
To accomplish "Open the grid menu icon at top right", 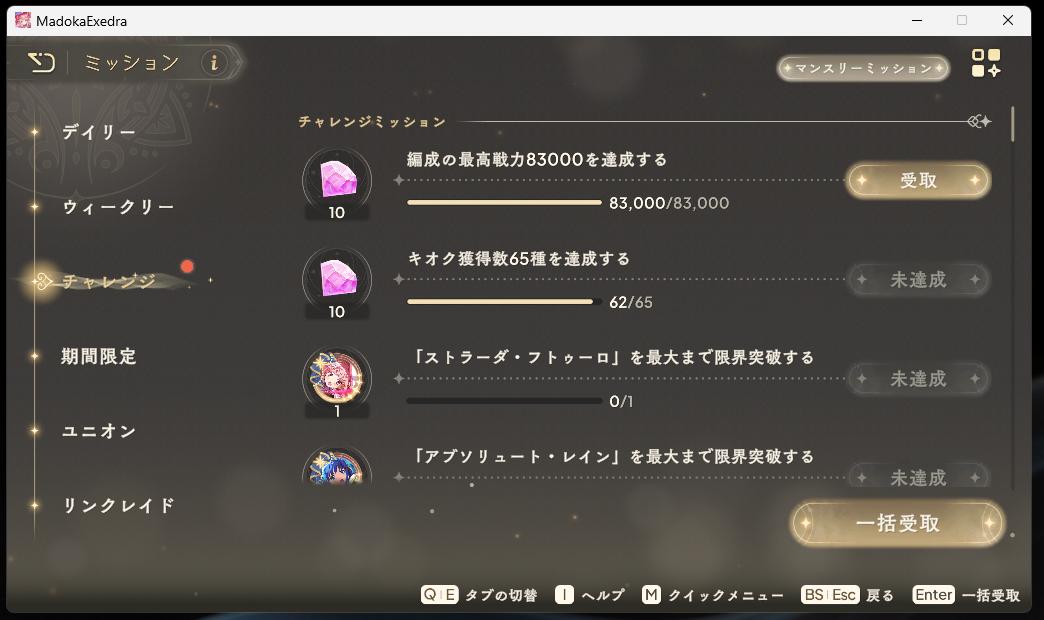I will 985,63.
